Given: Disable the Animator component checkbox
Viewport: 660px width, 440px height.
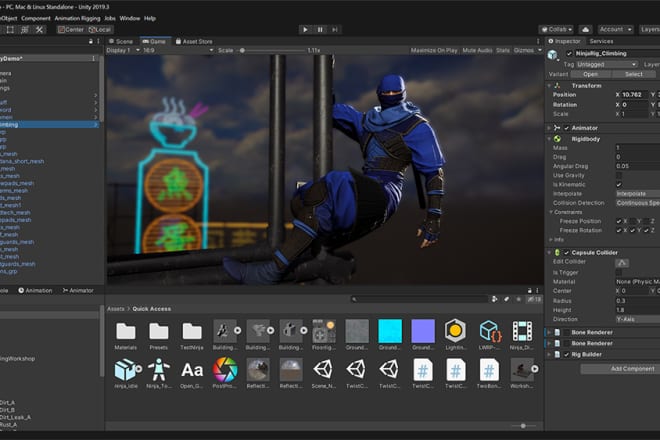Looking at the screenshot, I should click(x=567, y=128).
